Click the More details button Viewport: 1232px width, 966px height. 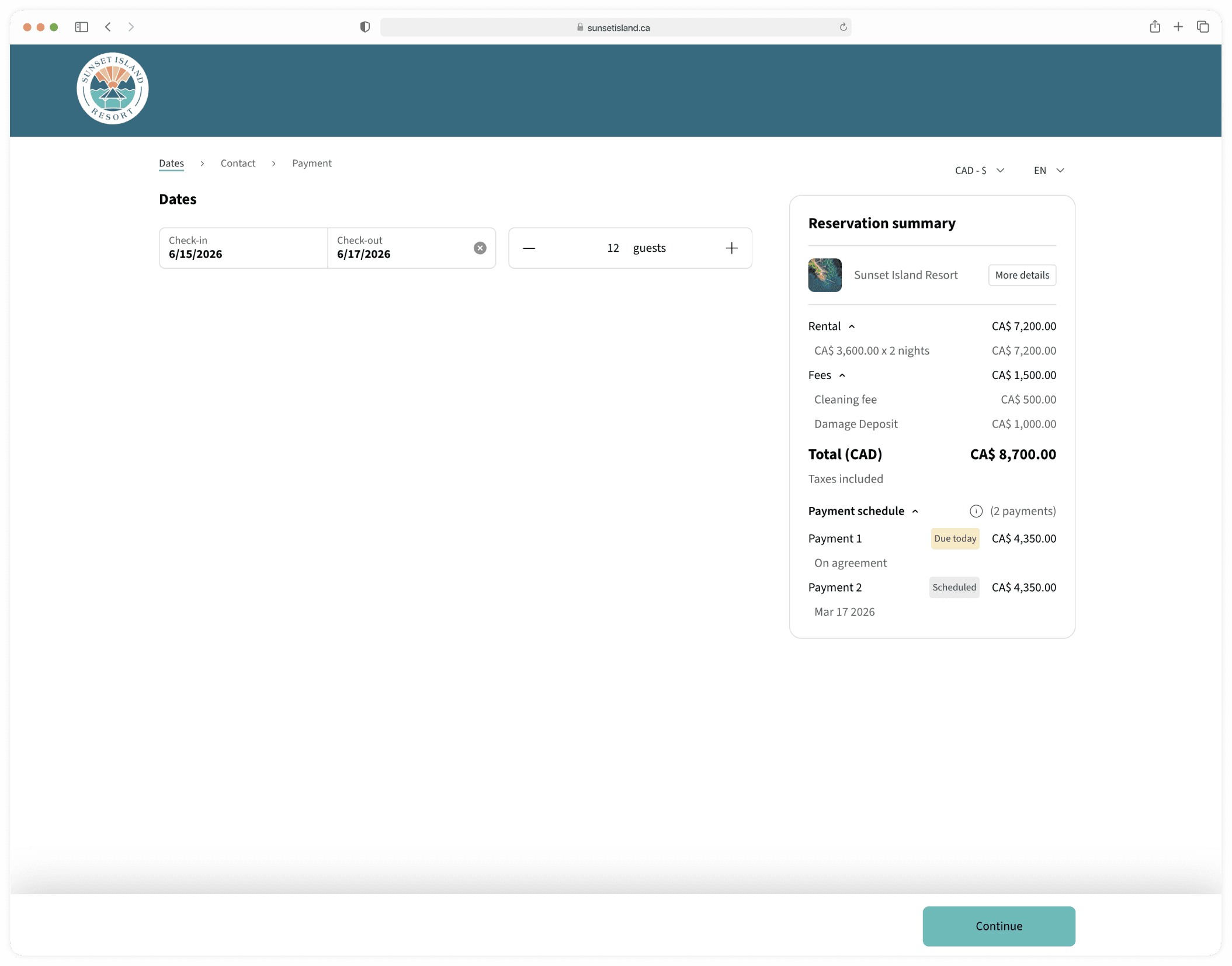(x=1022, y=275)
